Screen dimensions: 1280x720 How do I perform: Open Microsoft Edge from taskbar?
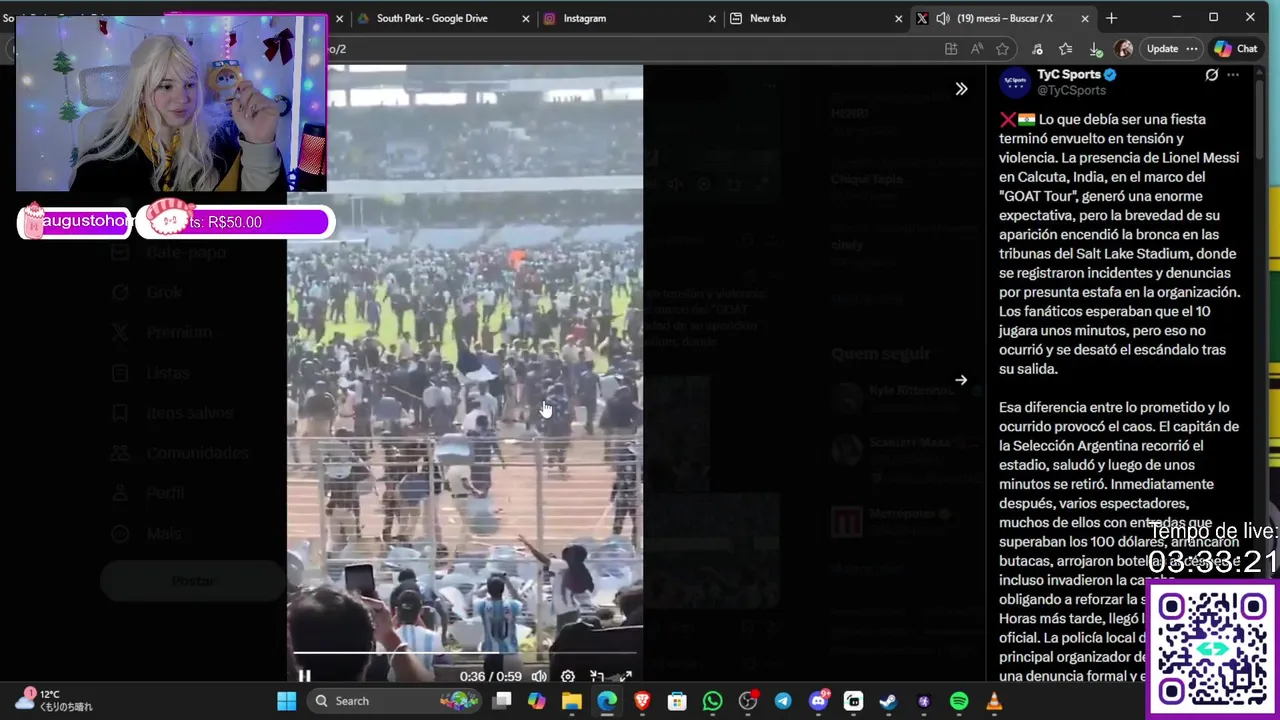point(607,701)
